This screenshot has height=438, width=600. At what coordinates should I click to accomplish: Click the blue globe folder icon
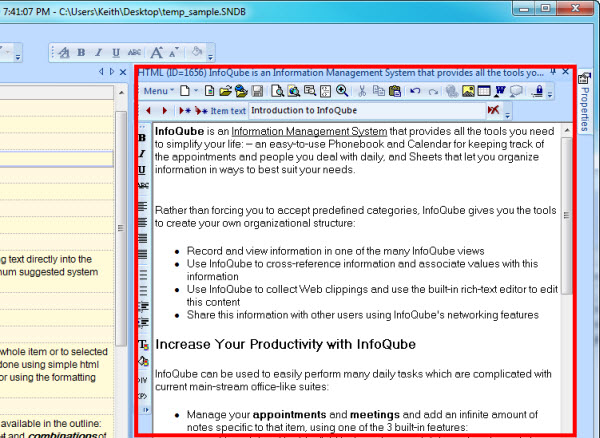[241, 91]
